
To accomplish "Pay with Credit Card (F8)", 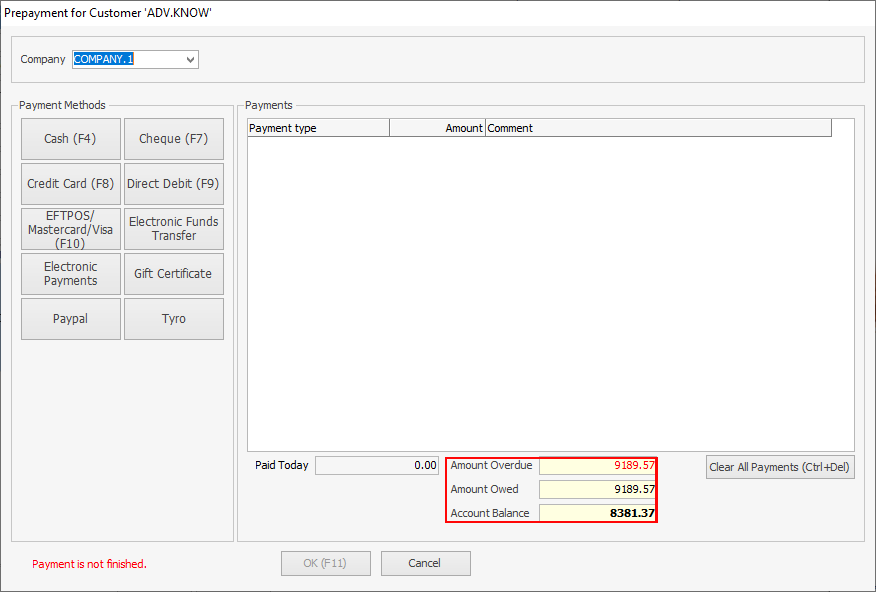I will (x=70, y=183).
